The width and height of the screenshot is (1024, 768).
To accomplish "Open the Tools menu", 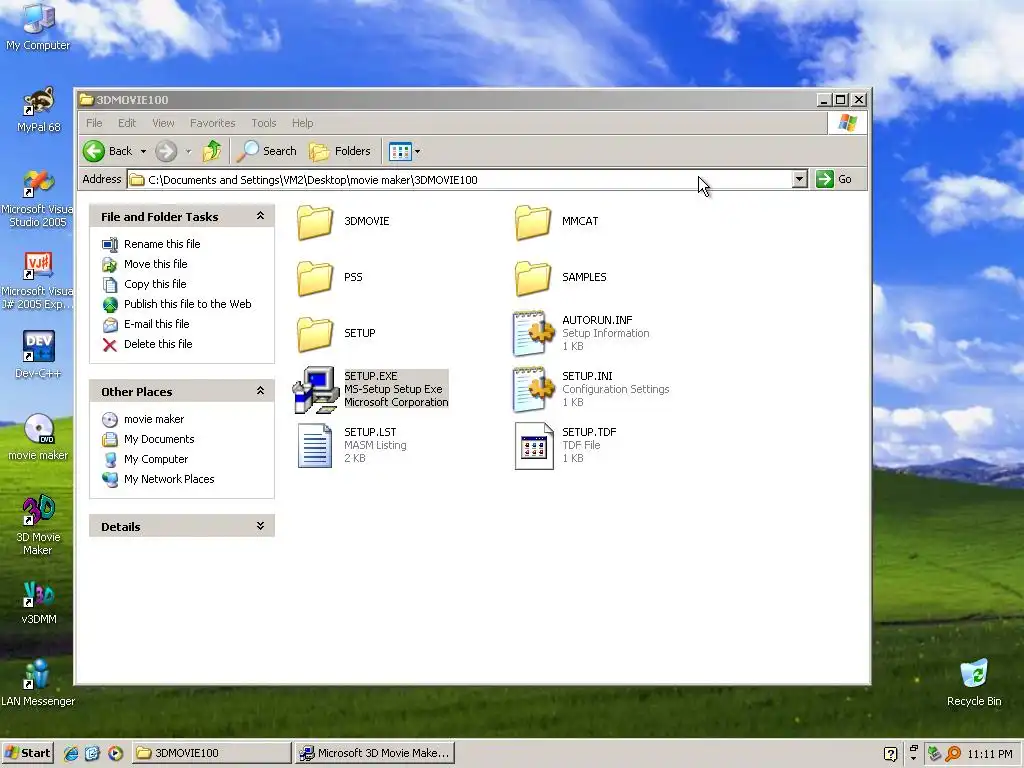I will point(264,123).
